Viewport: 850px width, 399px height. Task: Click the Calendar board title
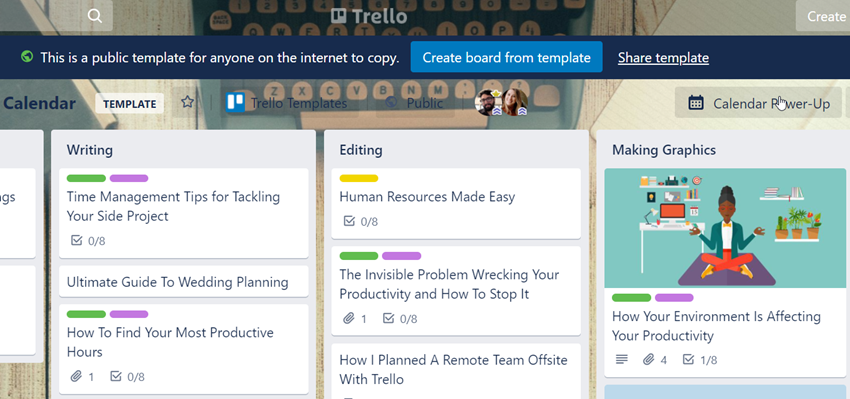coord(39,103)
